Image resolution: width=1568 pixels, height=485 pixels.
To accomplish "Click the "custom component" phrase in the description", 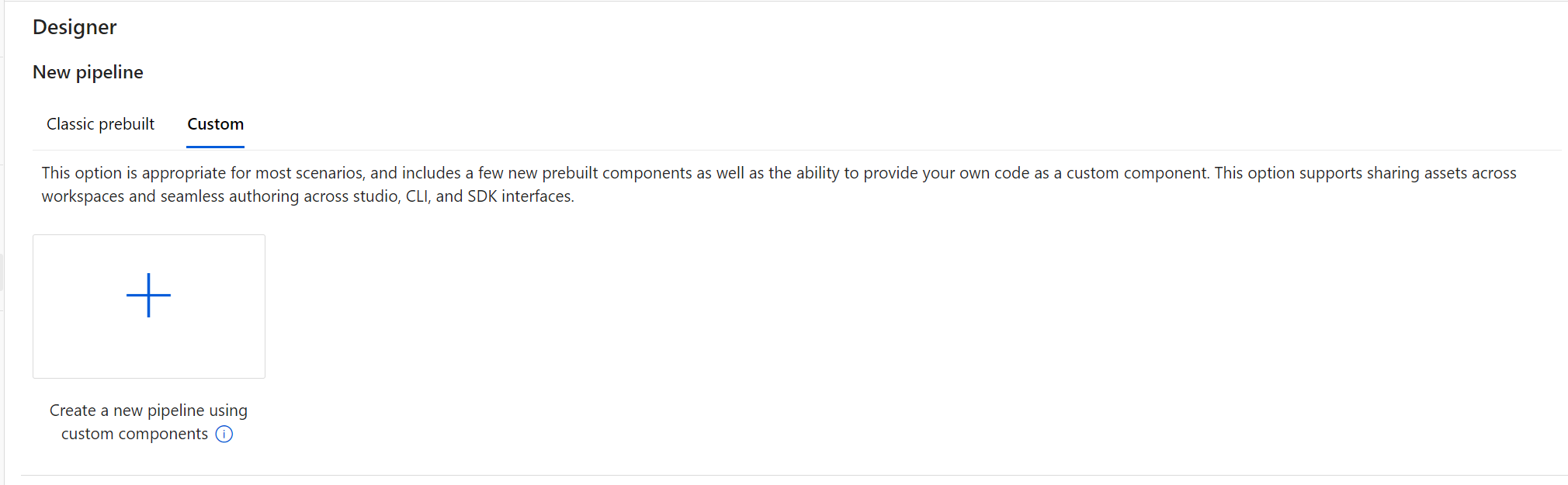I will coord(1137,173).
